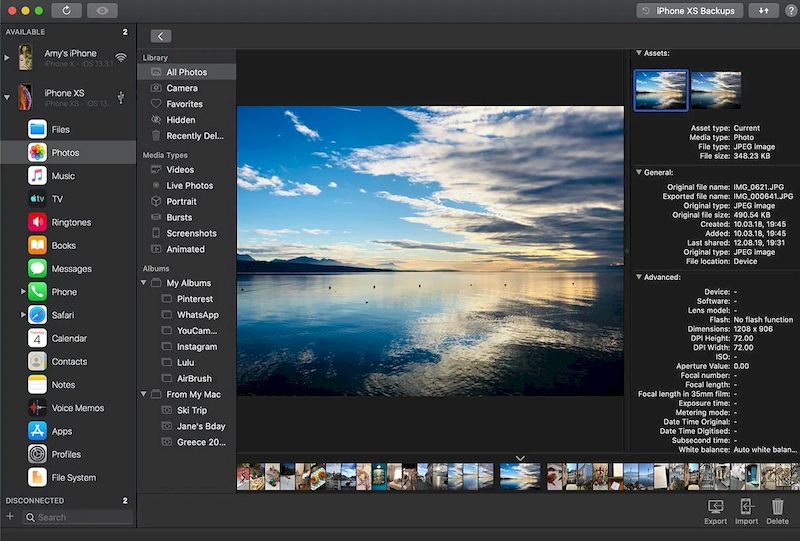Open the help question mark button
Image resolution: width=800 pixels, height=541 pixels.
point(790,11)
